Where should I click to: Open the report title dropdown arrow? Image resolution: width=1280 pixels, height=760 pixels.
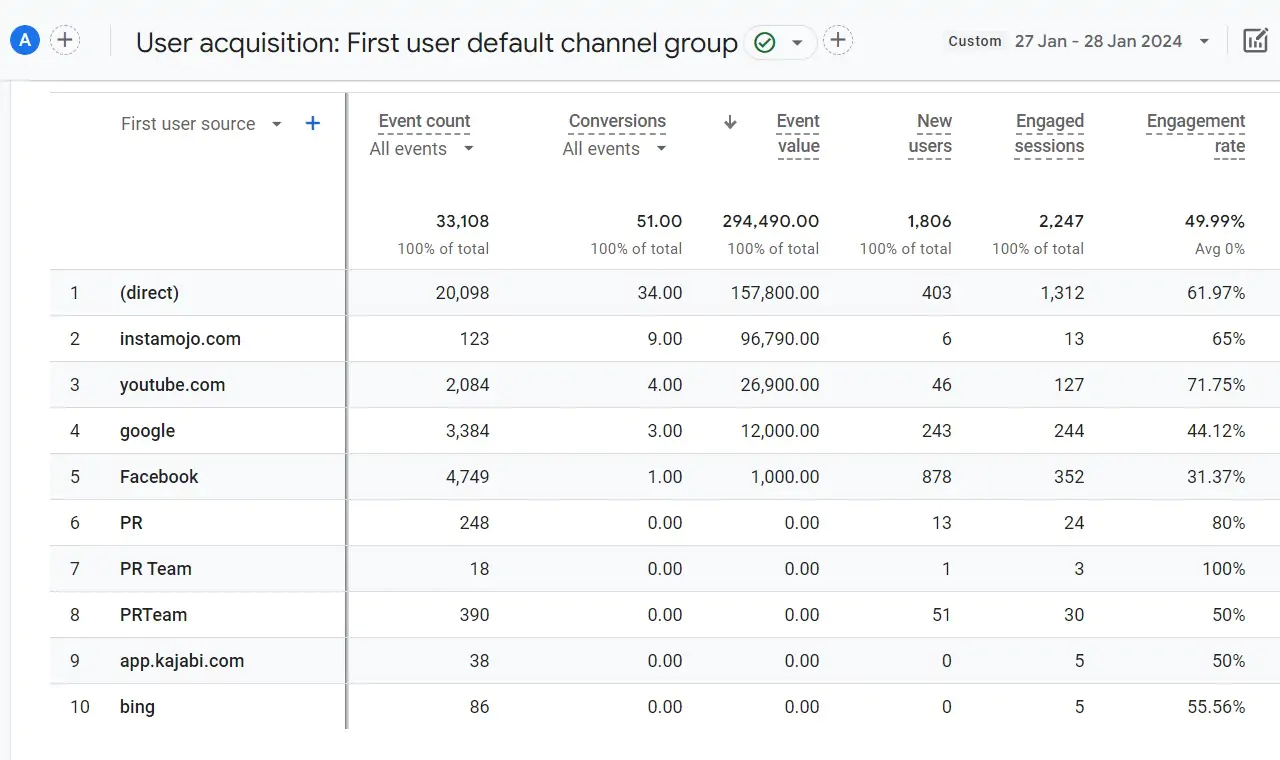797,42
